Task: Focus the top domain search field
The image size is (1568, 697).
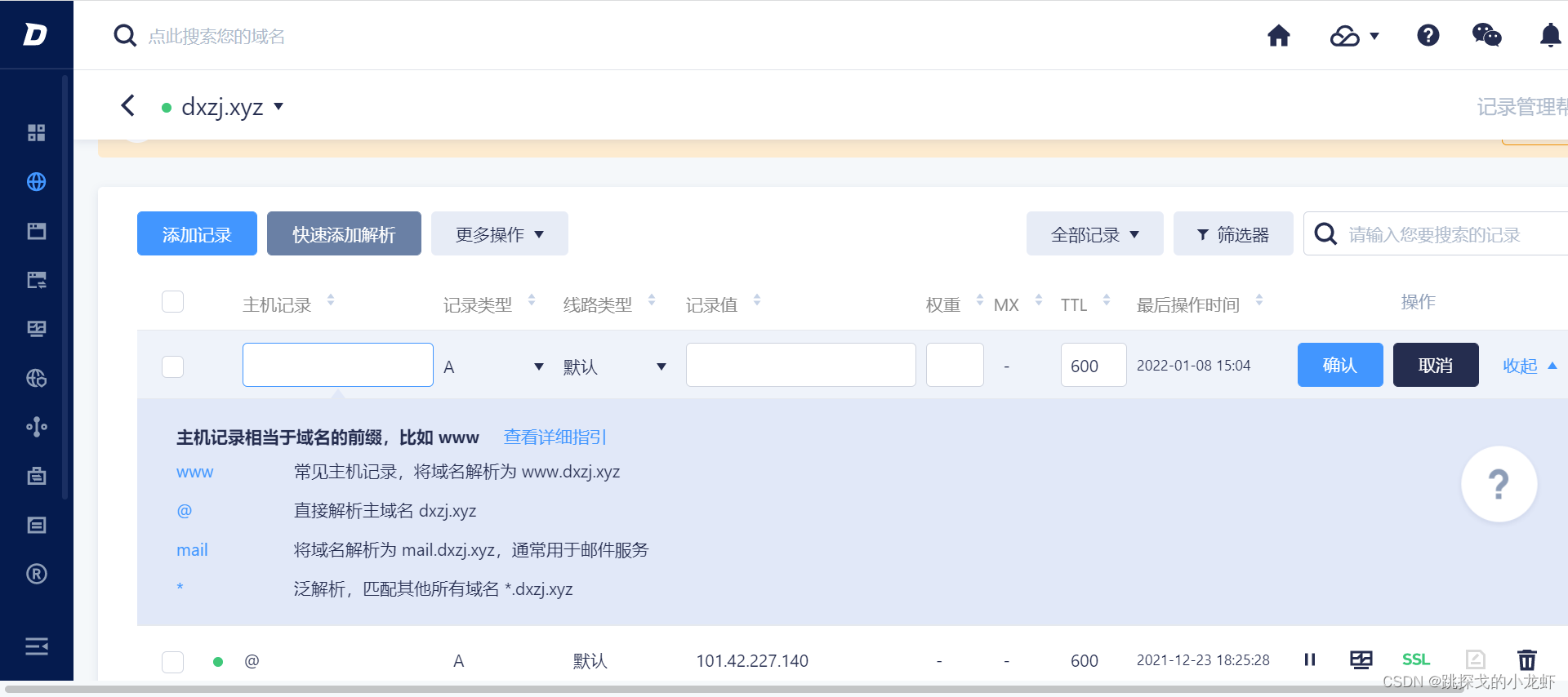Action: click(216, 36)
